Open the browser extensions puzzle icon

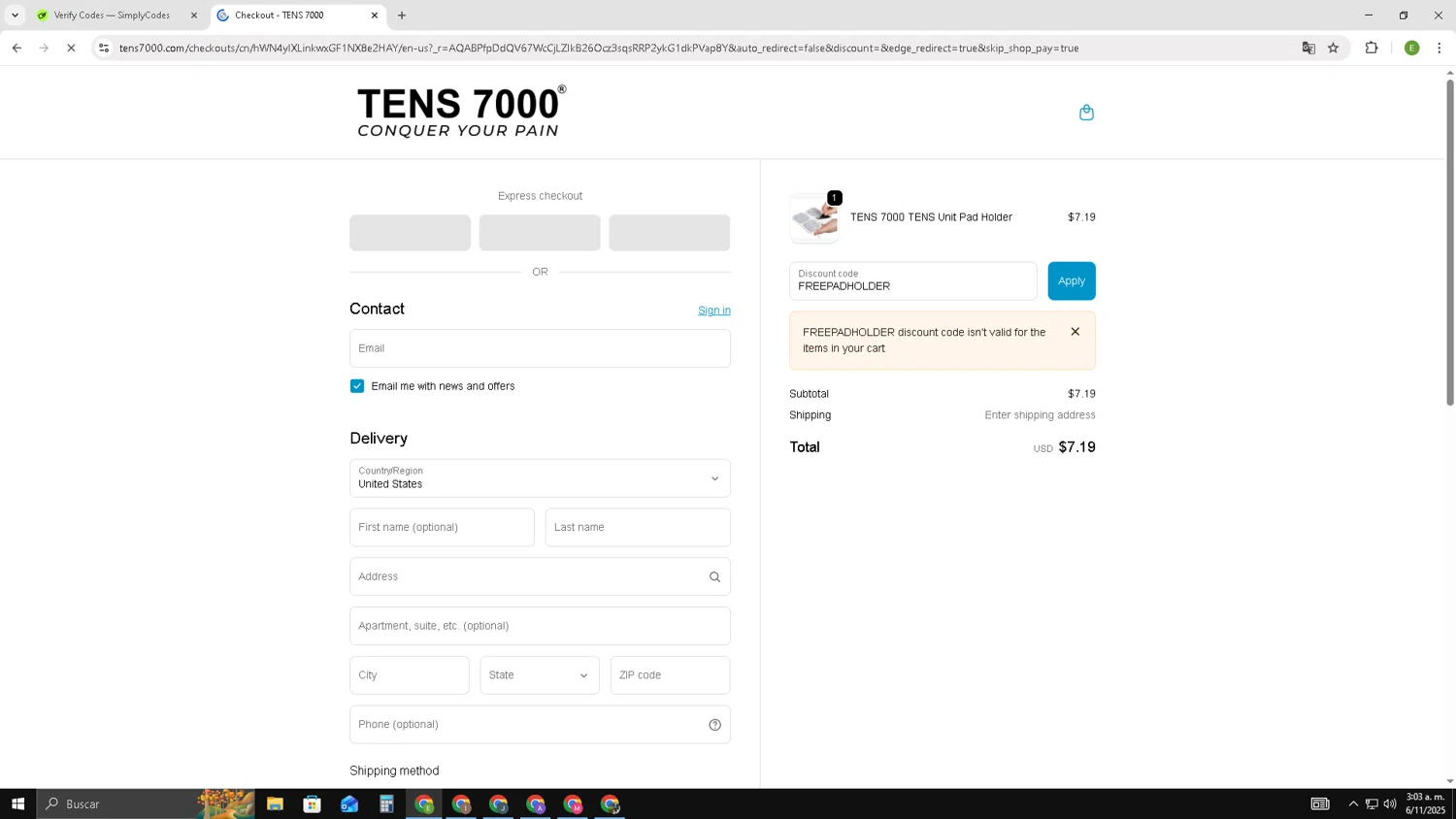pyautogui.click(x=1372, y=48)
